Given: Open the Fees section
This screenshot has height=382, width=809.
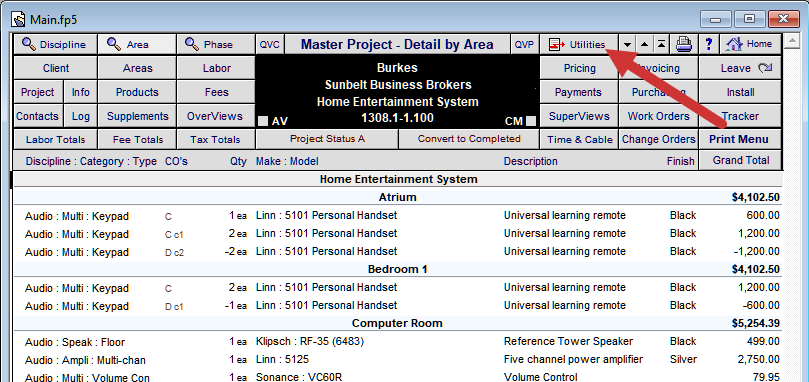Looking at the screenshot, I should 216,92.
